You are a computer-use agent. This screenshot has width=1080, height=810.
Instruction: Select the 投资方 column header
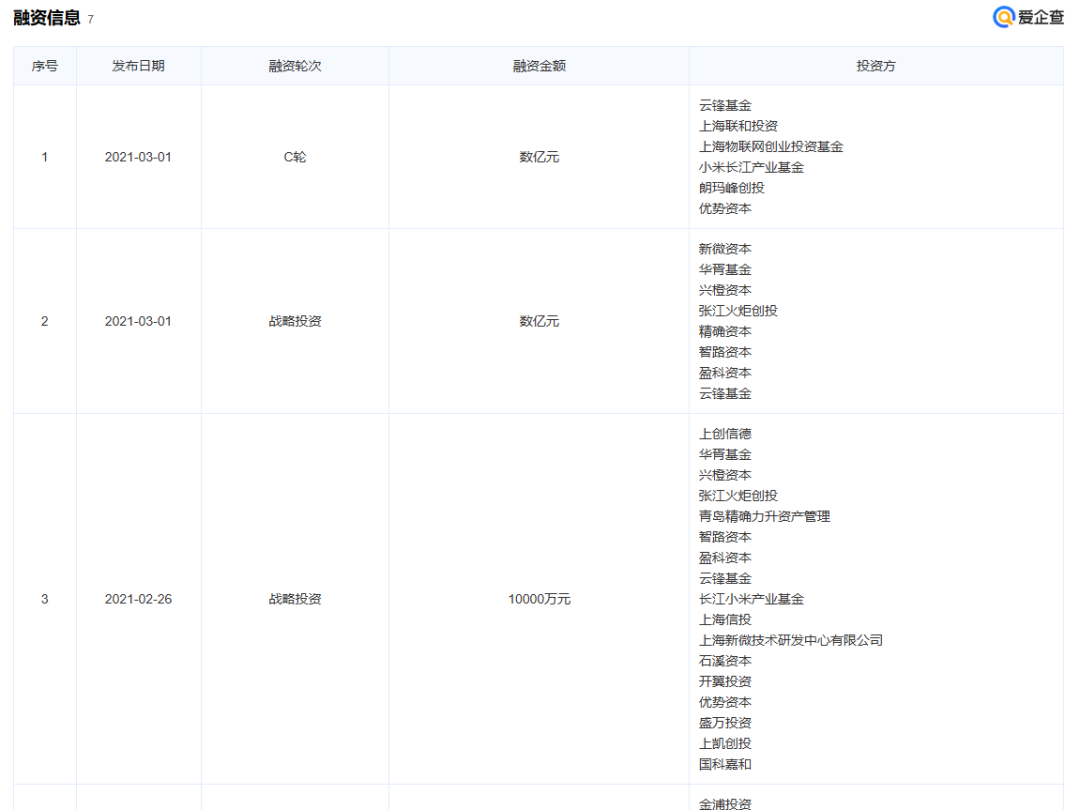(x=876, y=66)
